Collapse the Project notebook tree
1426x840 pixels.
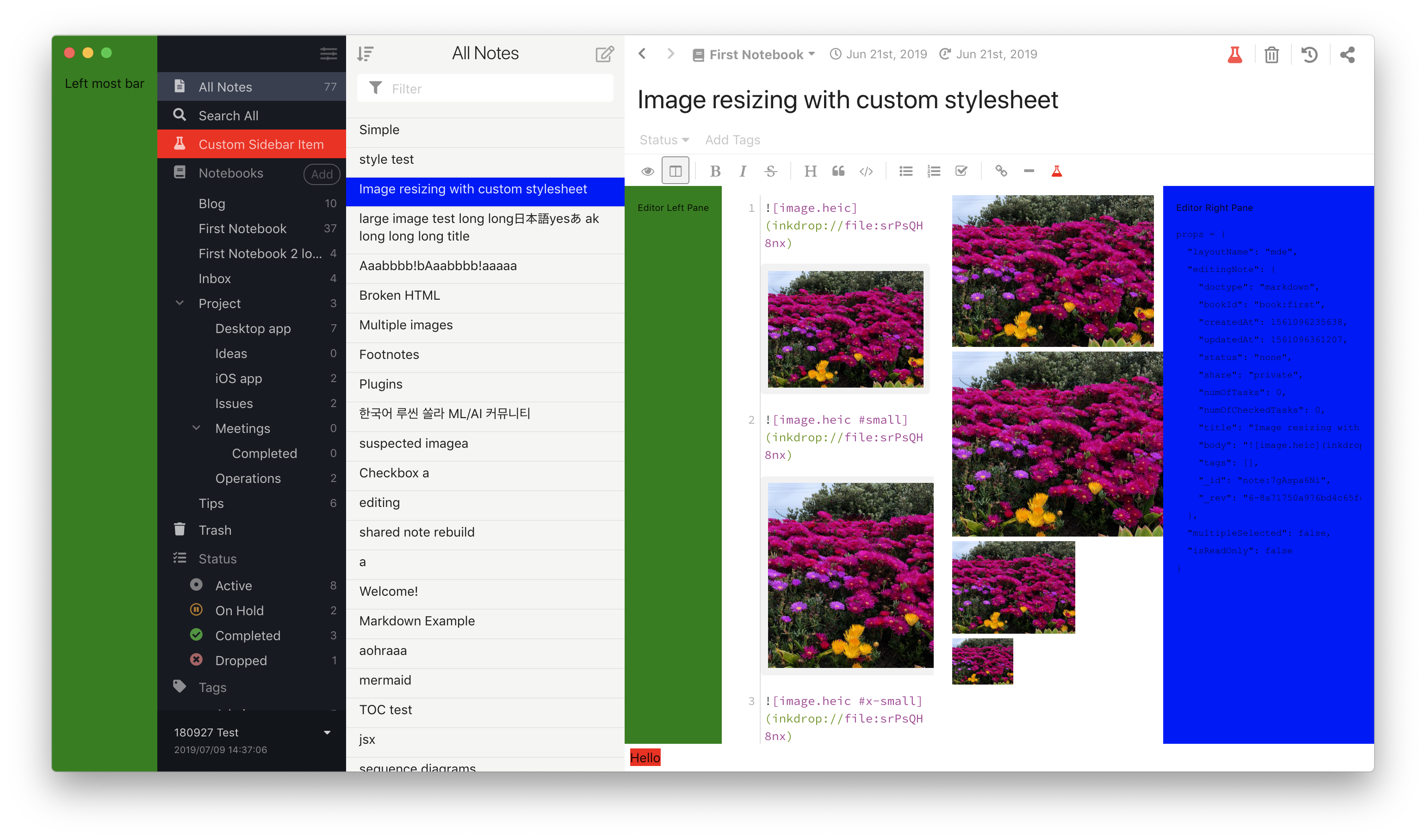pos(180,303)
